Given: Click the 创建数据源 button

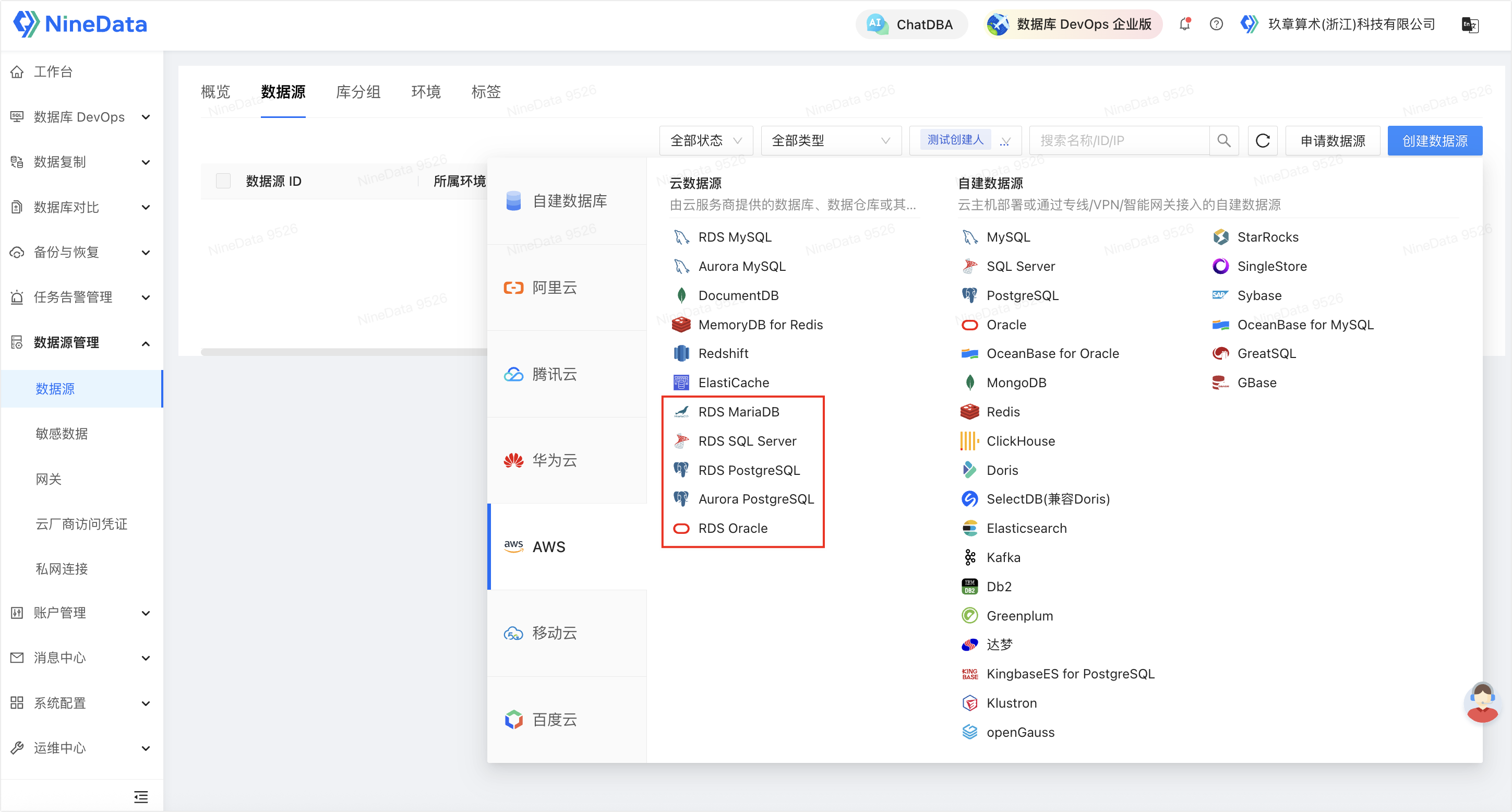Looking at the screenshot, I should coord(1435,141).
